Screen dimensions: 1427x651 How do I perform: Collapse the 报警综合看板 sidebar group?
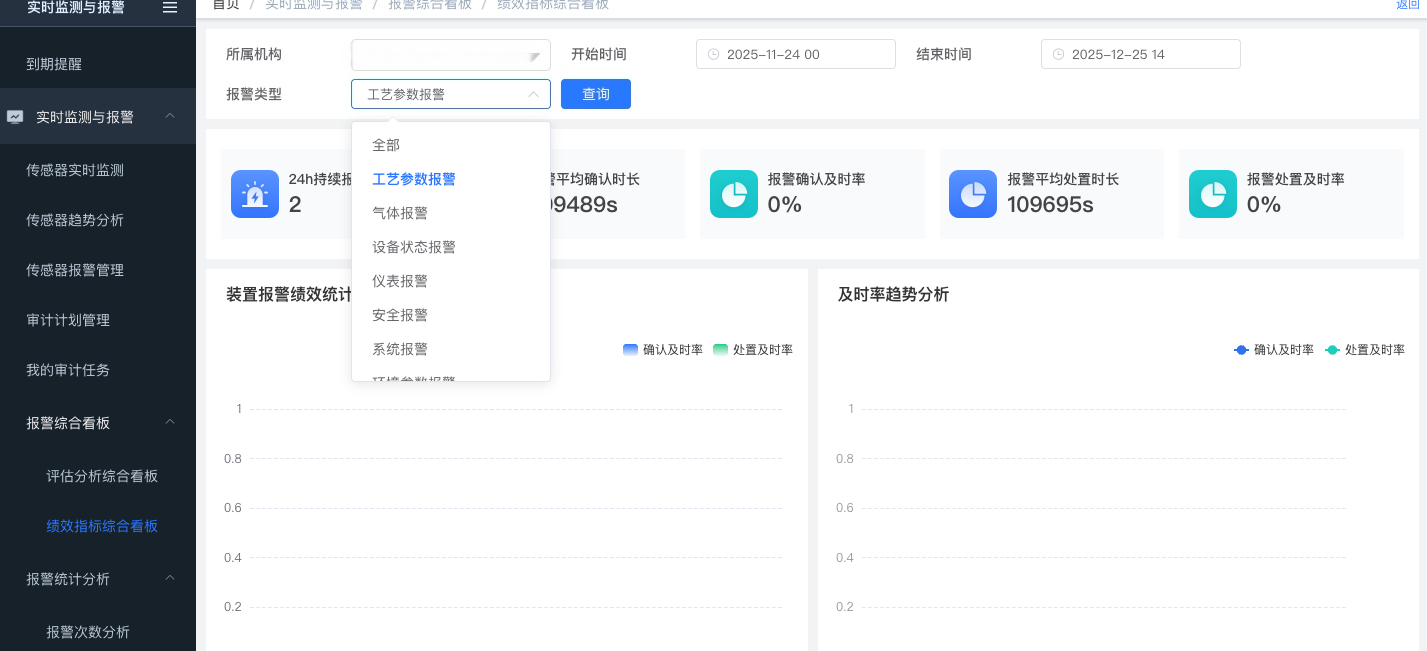pyautogui.click(x=170, y=423)
